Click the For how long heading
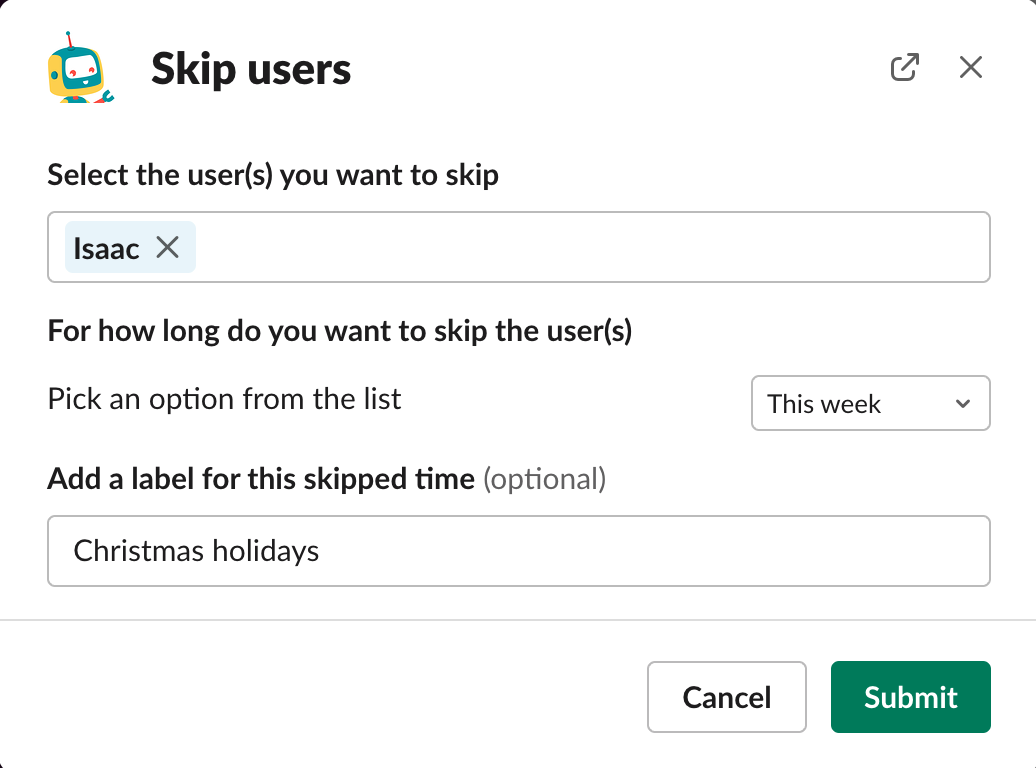 pos(340,331)
